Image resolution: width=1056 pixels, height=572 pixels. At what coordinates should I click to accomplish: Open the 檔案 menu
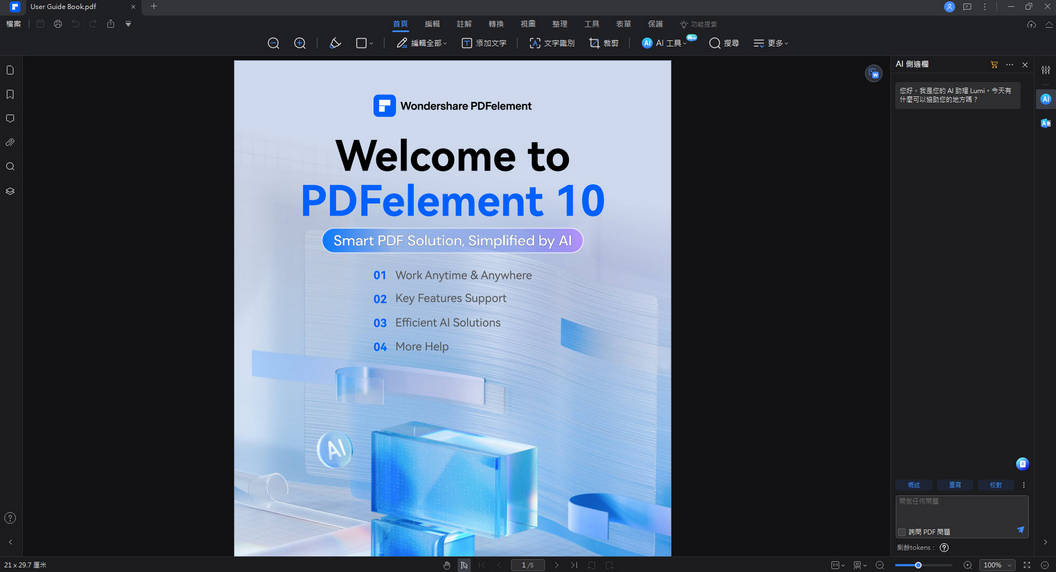pos(14,23)
